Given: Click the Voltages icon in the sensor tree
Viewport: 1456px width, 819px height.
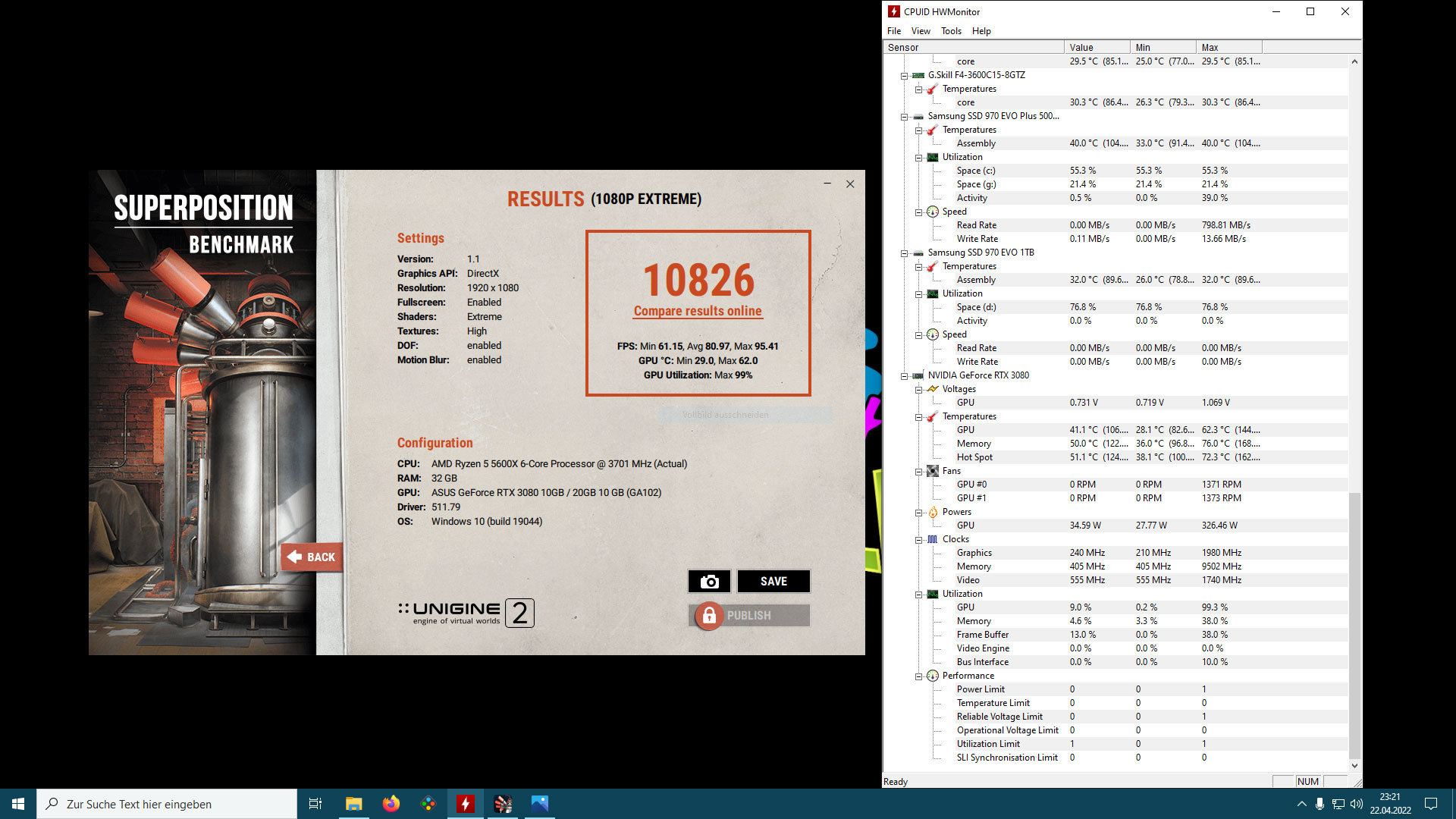Looking at the screenshot, I should coord(933,389).
